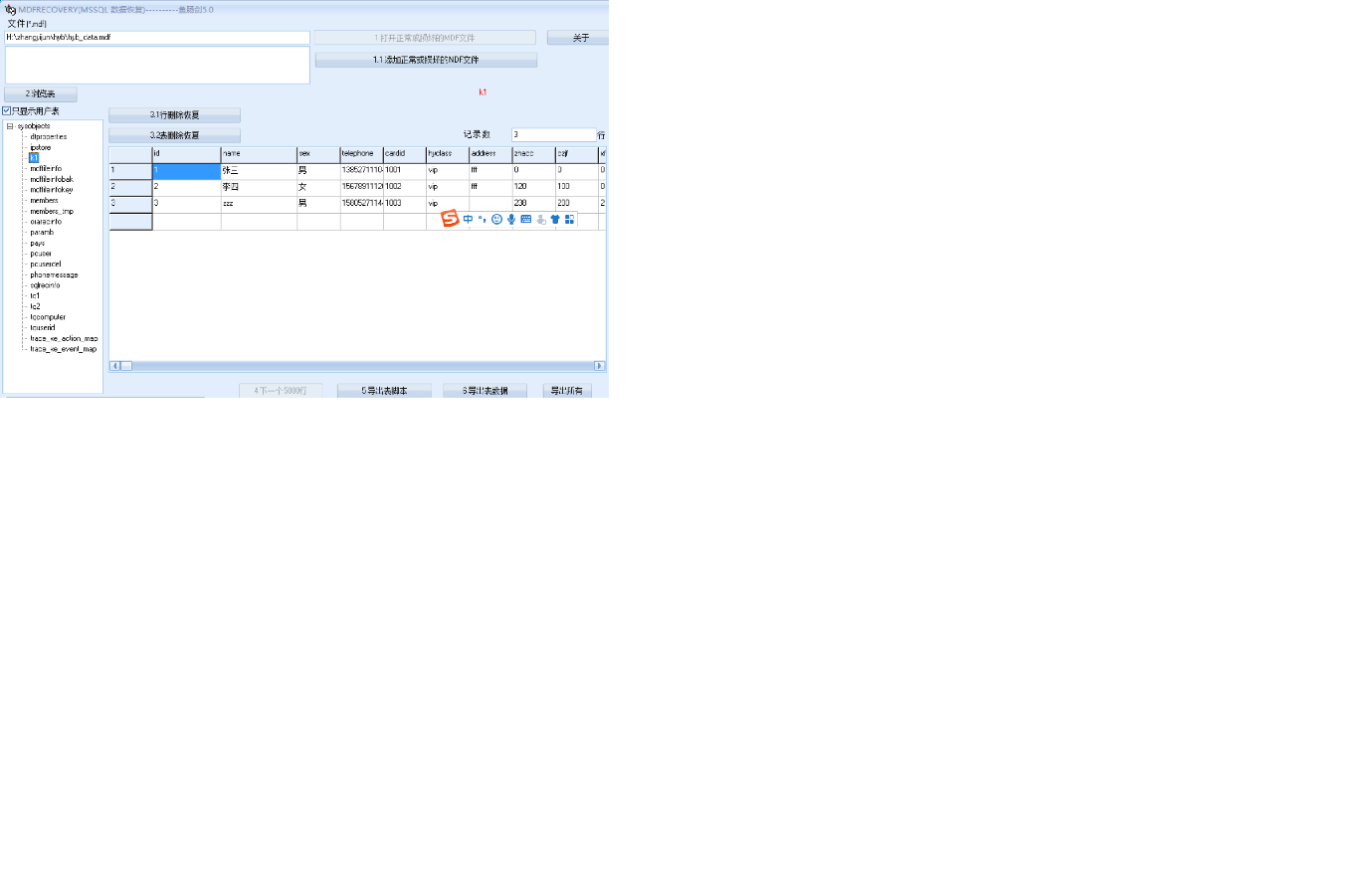The width and height of the screenshot is (1372, 895).
Task: Select the mcfileinfo table in tree
Action: pyautogui.click(x=46, y=169)
